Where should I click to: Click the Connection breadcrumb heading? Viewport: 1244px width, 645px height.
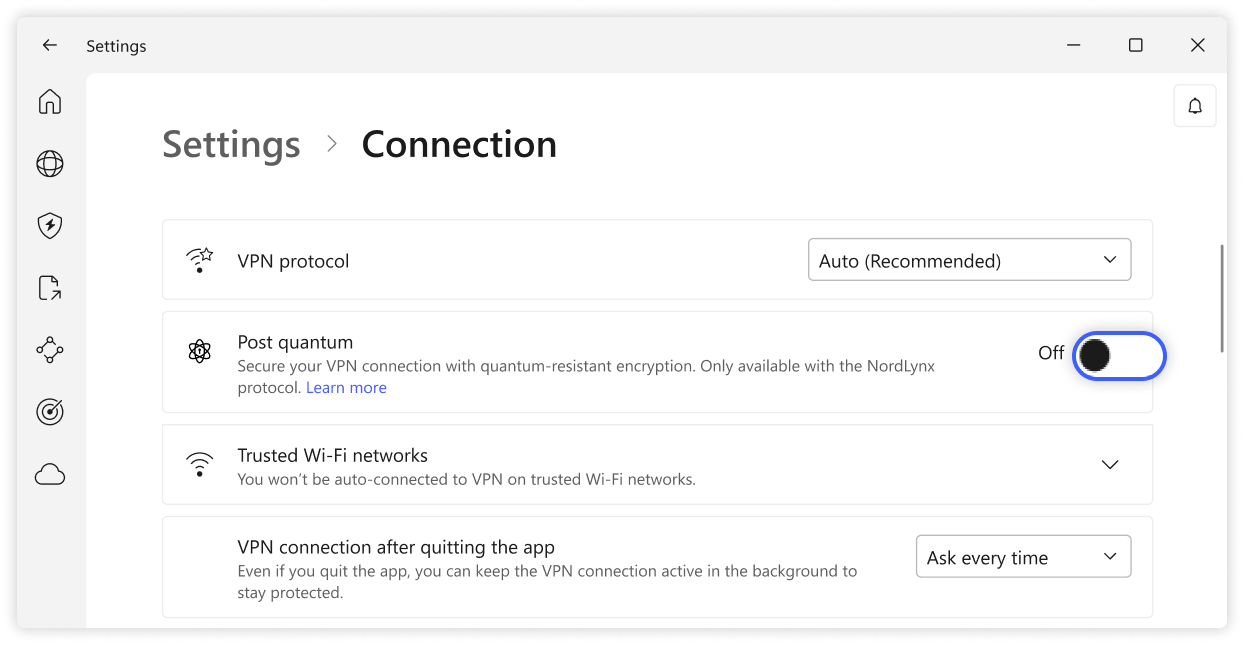459,144
